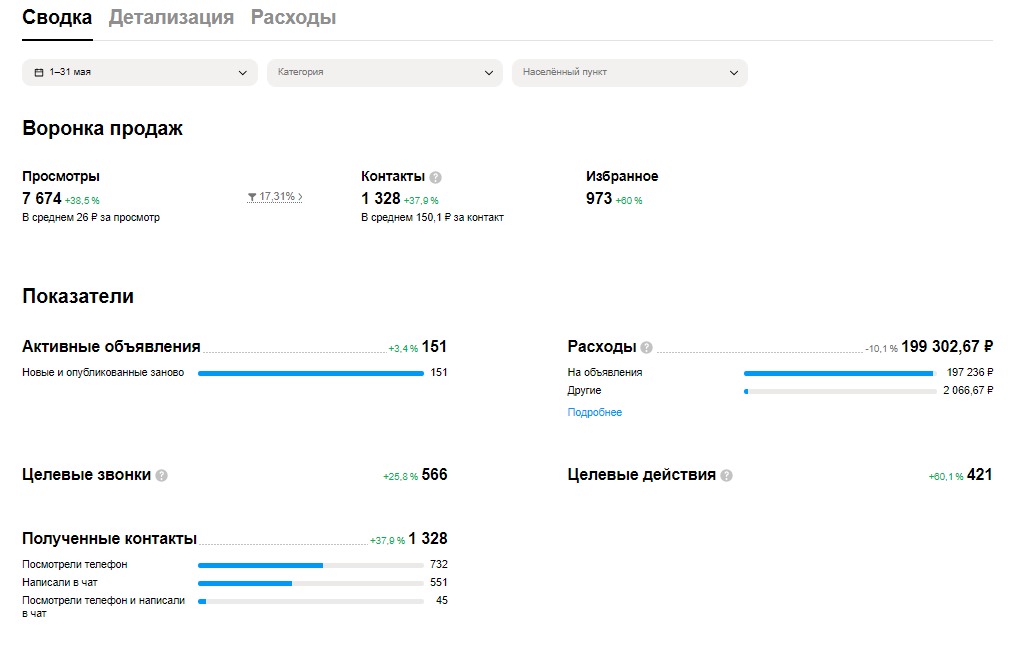The height and width of the screenshot is (668, 1015).
Task: Click the Посмотрели телефон progress bar
Action: pos(310,565)
